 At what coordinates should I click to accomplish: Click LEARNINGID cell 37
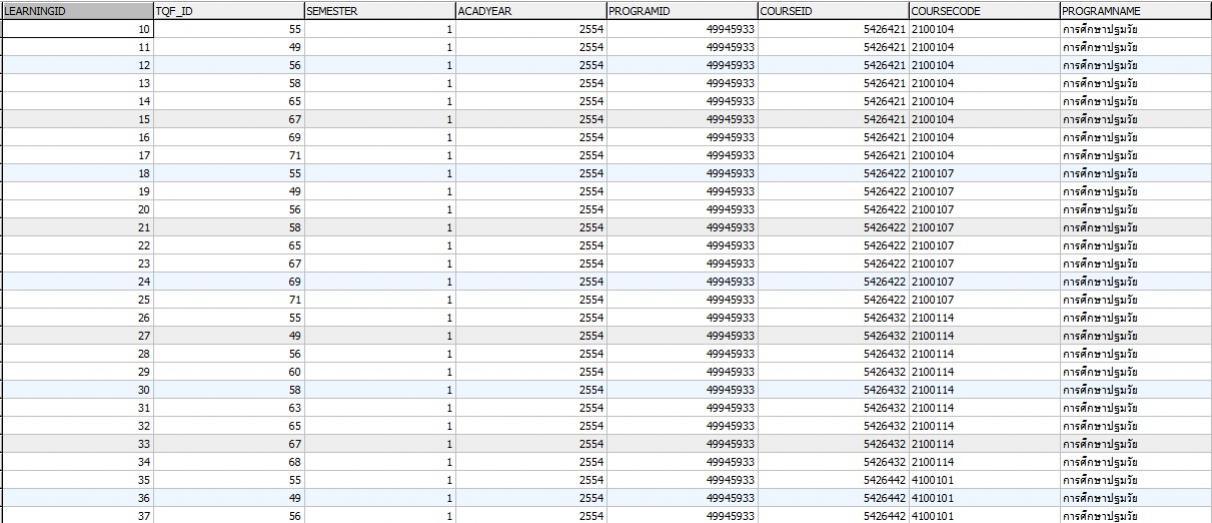pyautogui.click(x=77, y=515)
